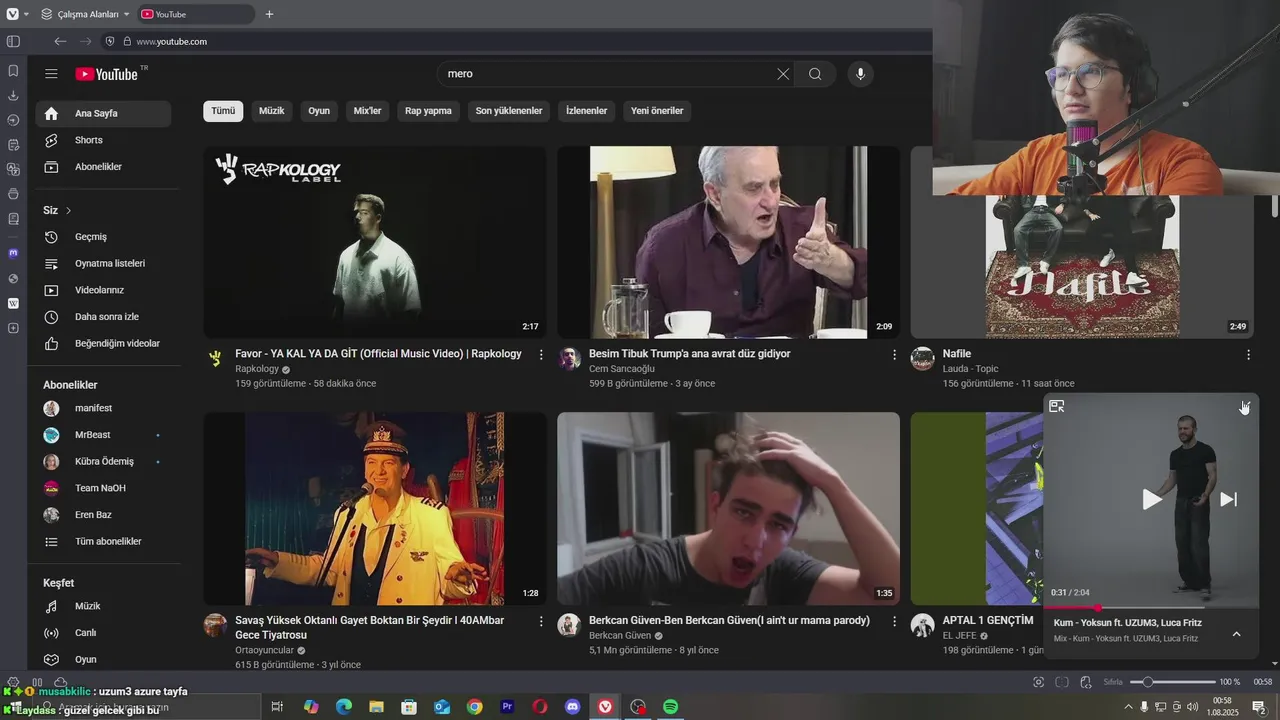Image resolution: width=1280 pixels, height=720 pixels.
Task: Open Daha sonra izle list
Action: (x=103, y=317)
